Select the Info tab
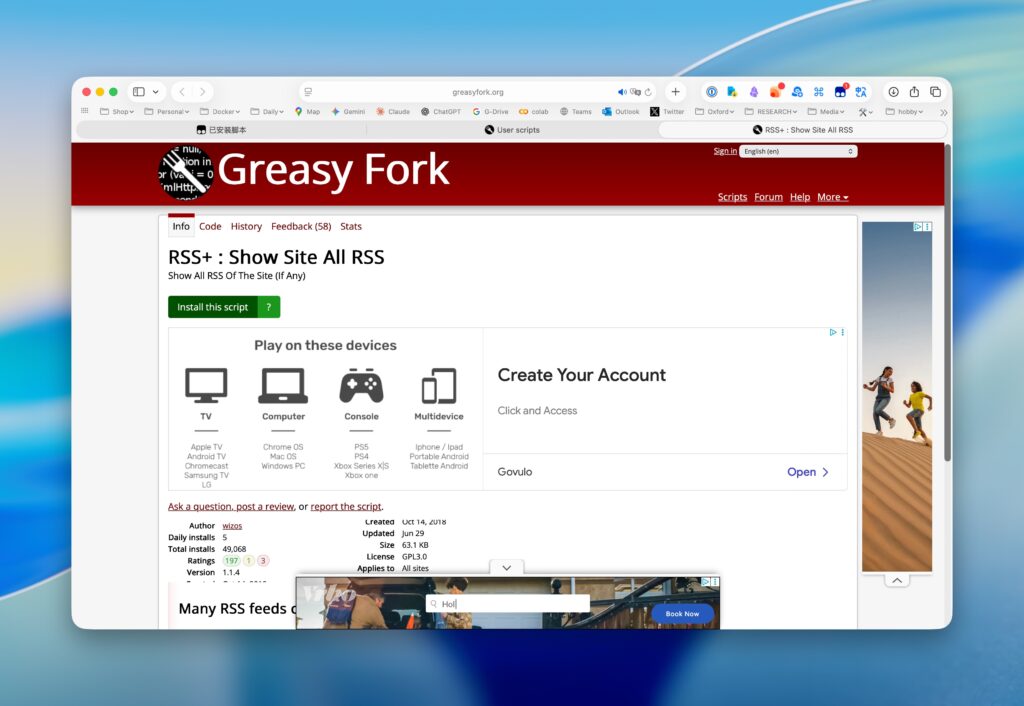Viewport: 1024px width, 706px height. click(x=181, y=226)
